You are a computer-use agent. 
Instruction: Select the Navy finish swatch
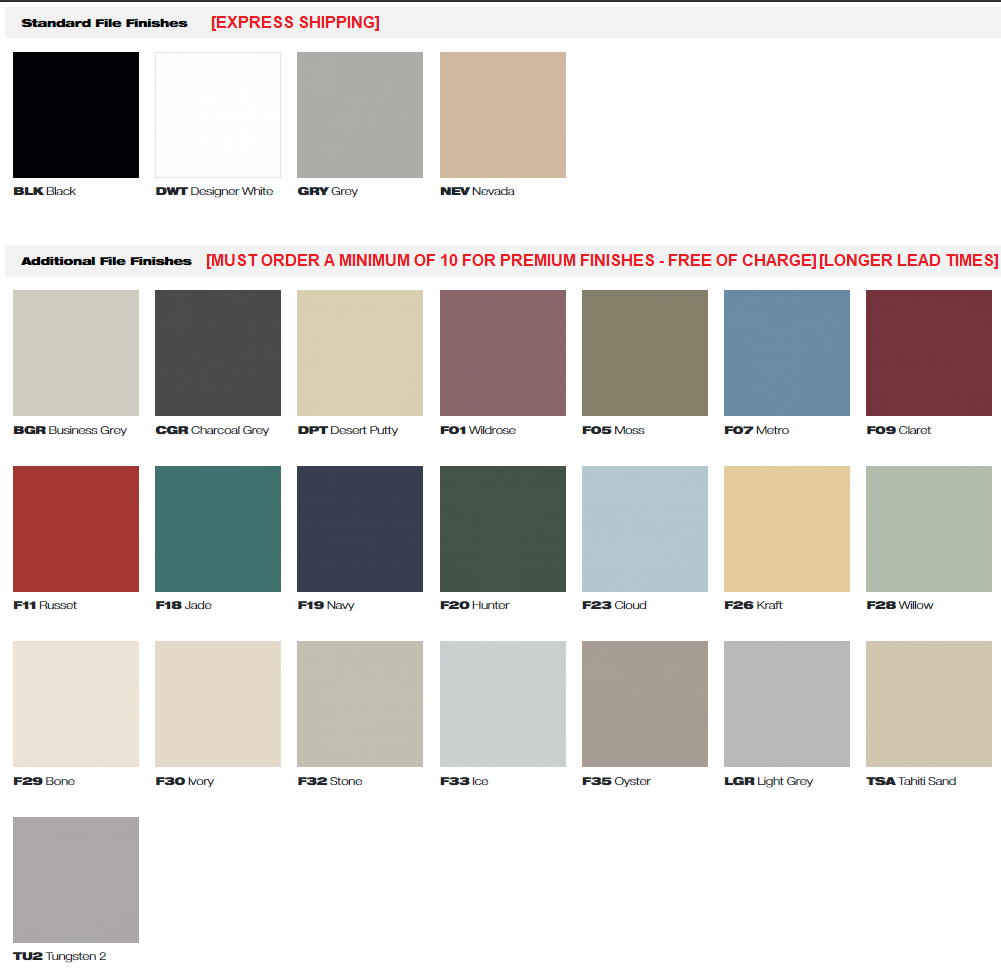tap(360, 529)
